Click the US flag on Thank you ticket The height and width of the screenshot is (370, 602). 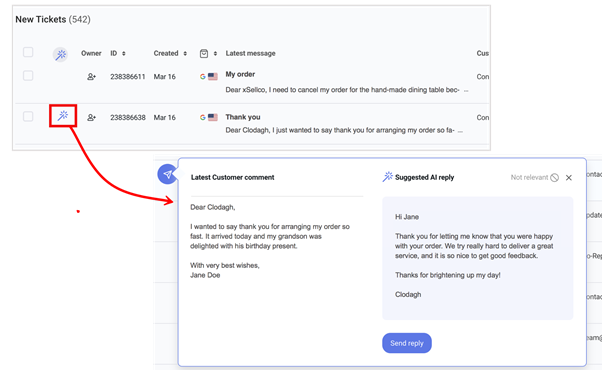(x=213, y=117)
